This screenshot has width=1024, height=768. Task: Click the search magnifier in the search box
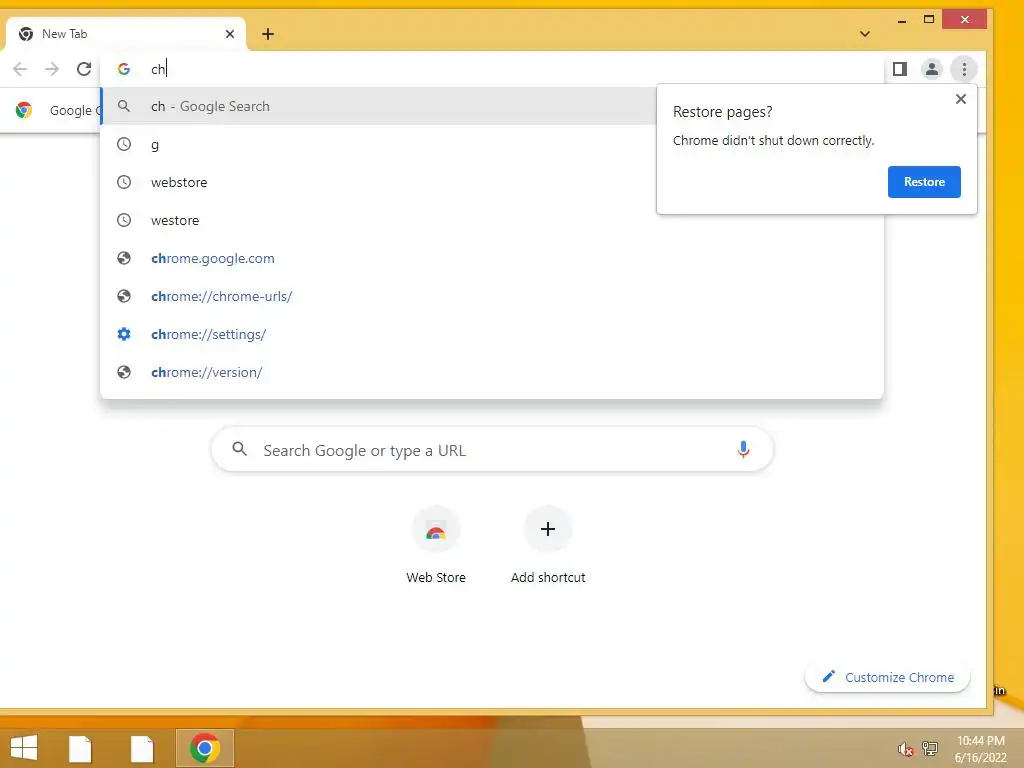point(240,449)
